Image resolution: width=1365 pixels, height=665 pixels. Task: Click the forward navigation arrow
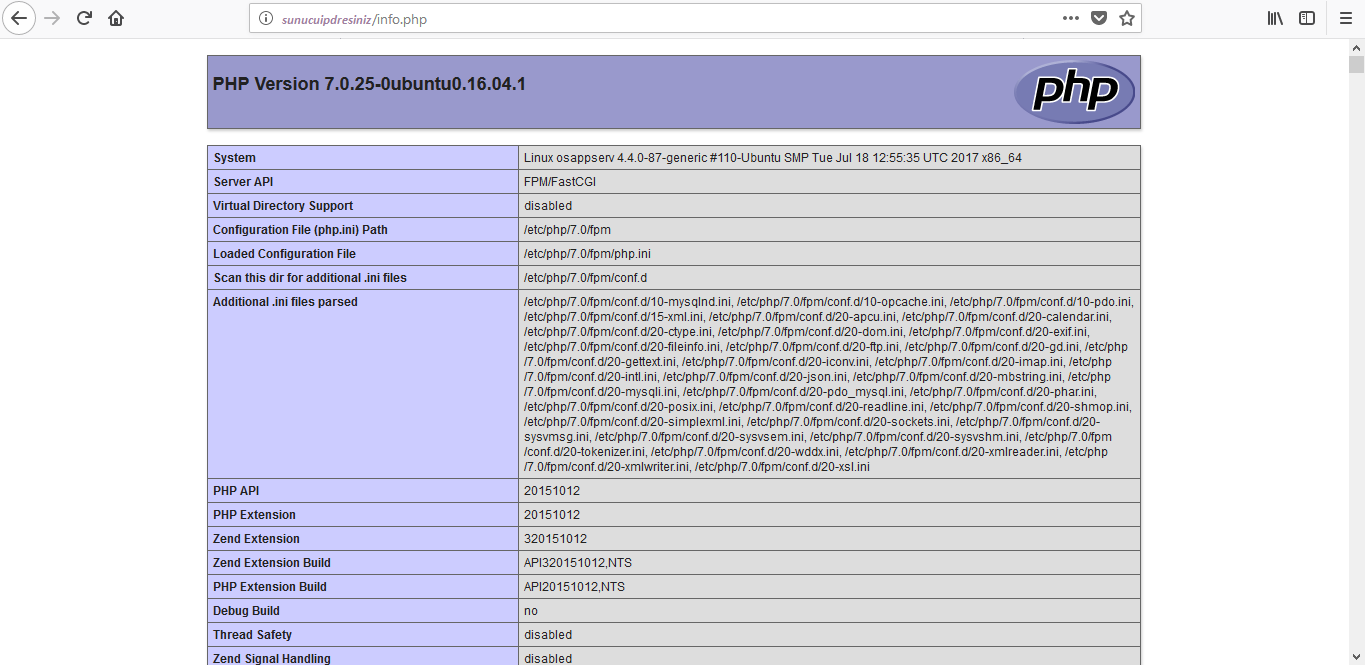coord(52,18)
